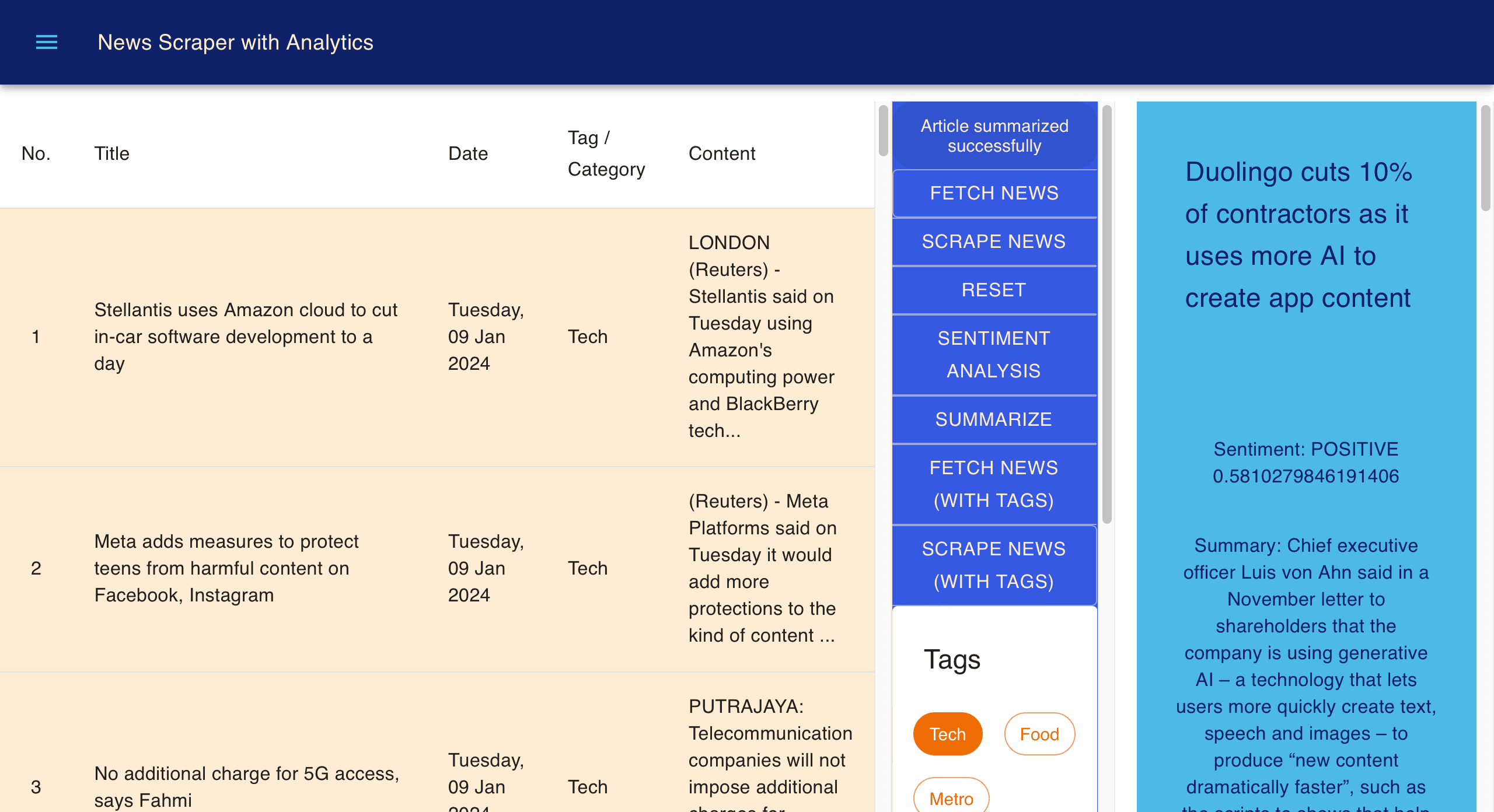Click the News Scraper with Analytics title
1494x812 pixels.
click(x=235, y=42)
